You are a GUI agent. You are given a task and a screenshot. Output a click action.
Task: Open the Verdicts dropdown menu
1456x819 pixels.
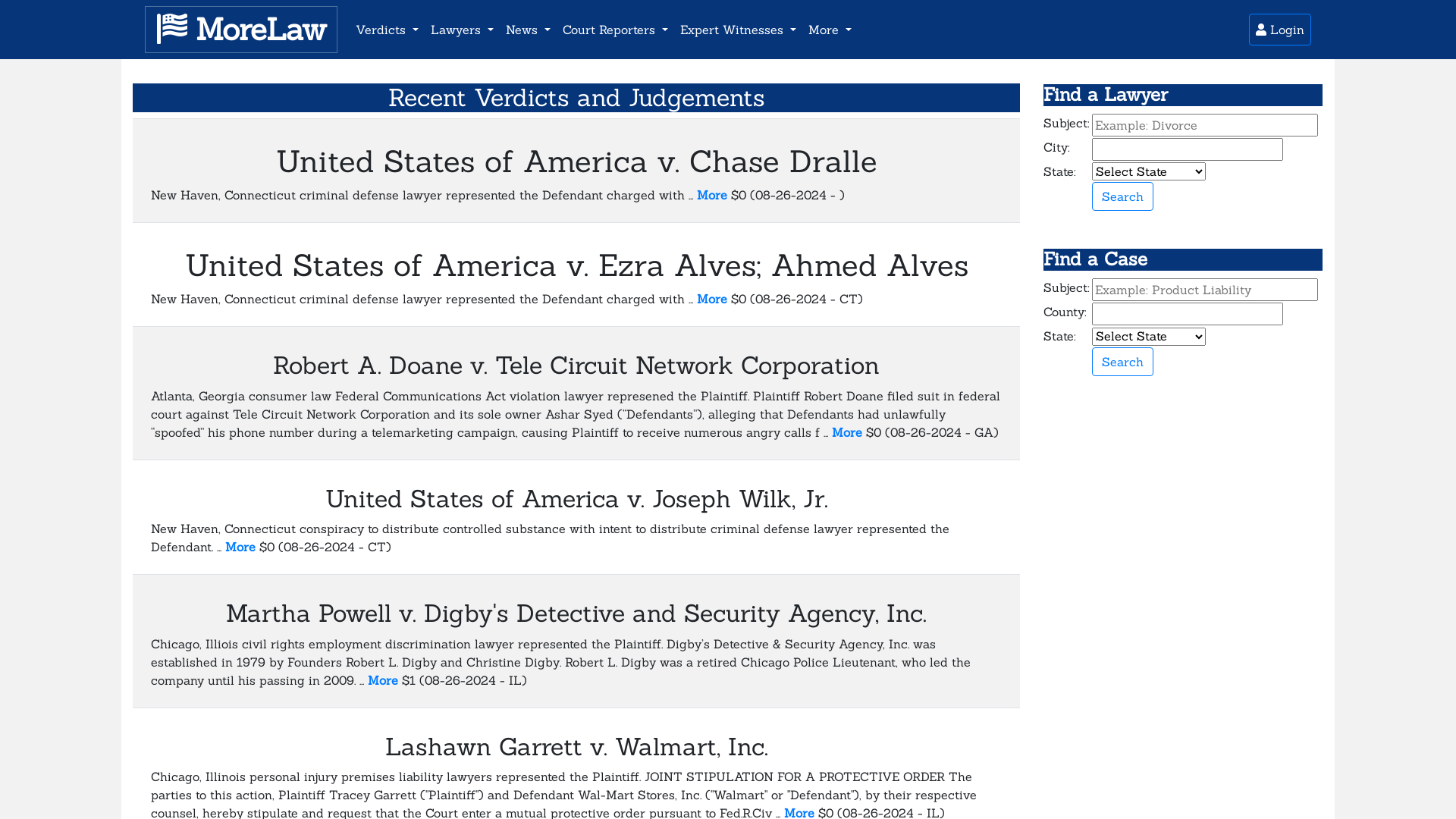click(x=387, y=30)
